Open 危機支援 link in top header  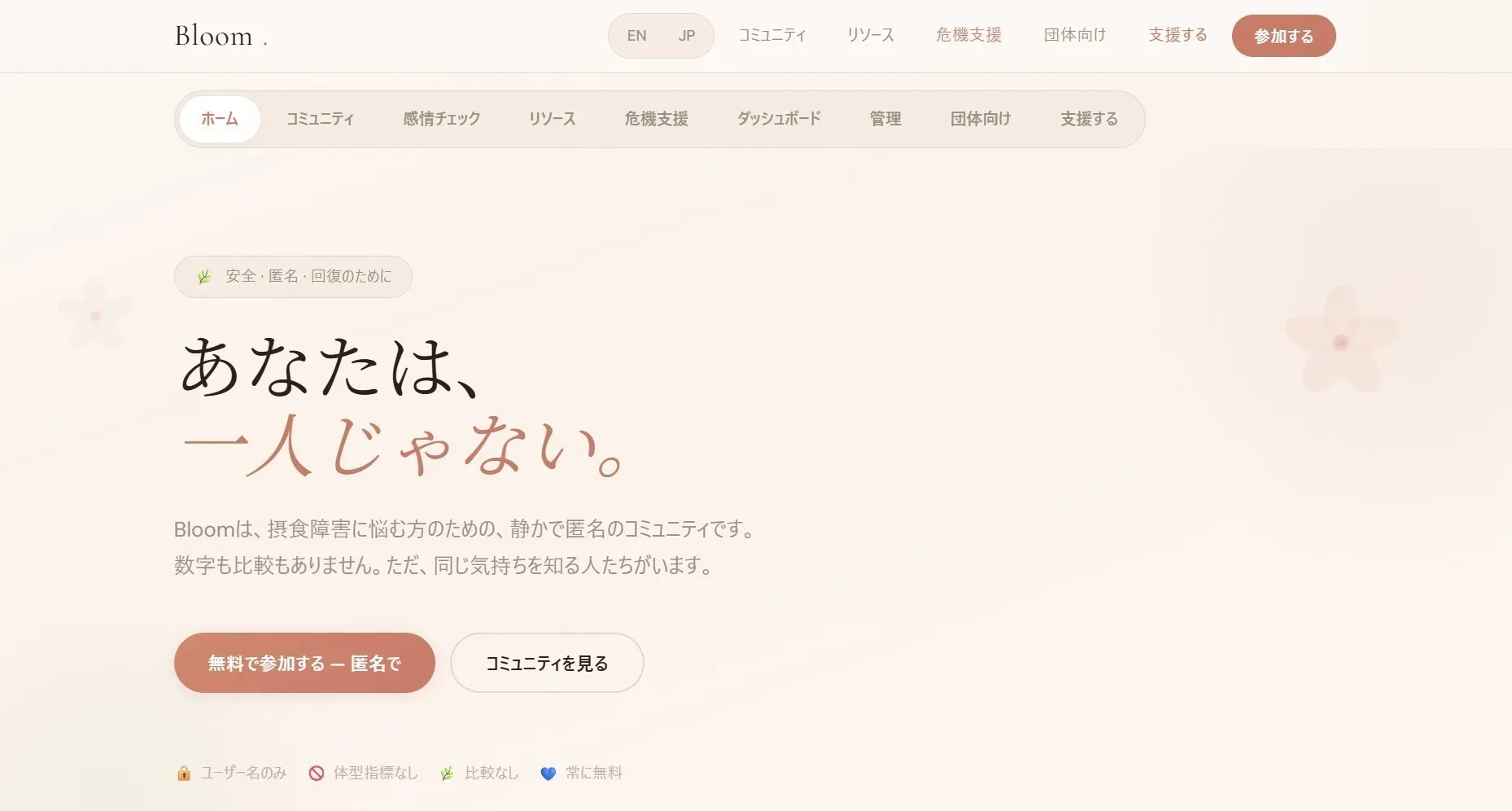click(968, 35)
